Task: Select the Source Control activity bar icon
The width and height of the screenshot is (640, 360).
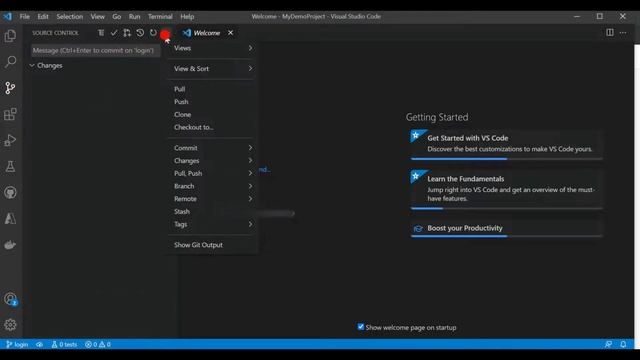Action: pyautogui.click(x=10, y=88)
